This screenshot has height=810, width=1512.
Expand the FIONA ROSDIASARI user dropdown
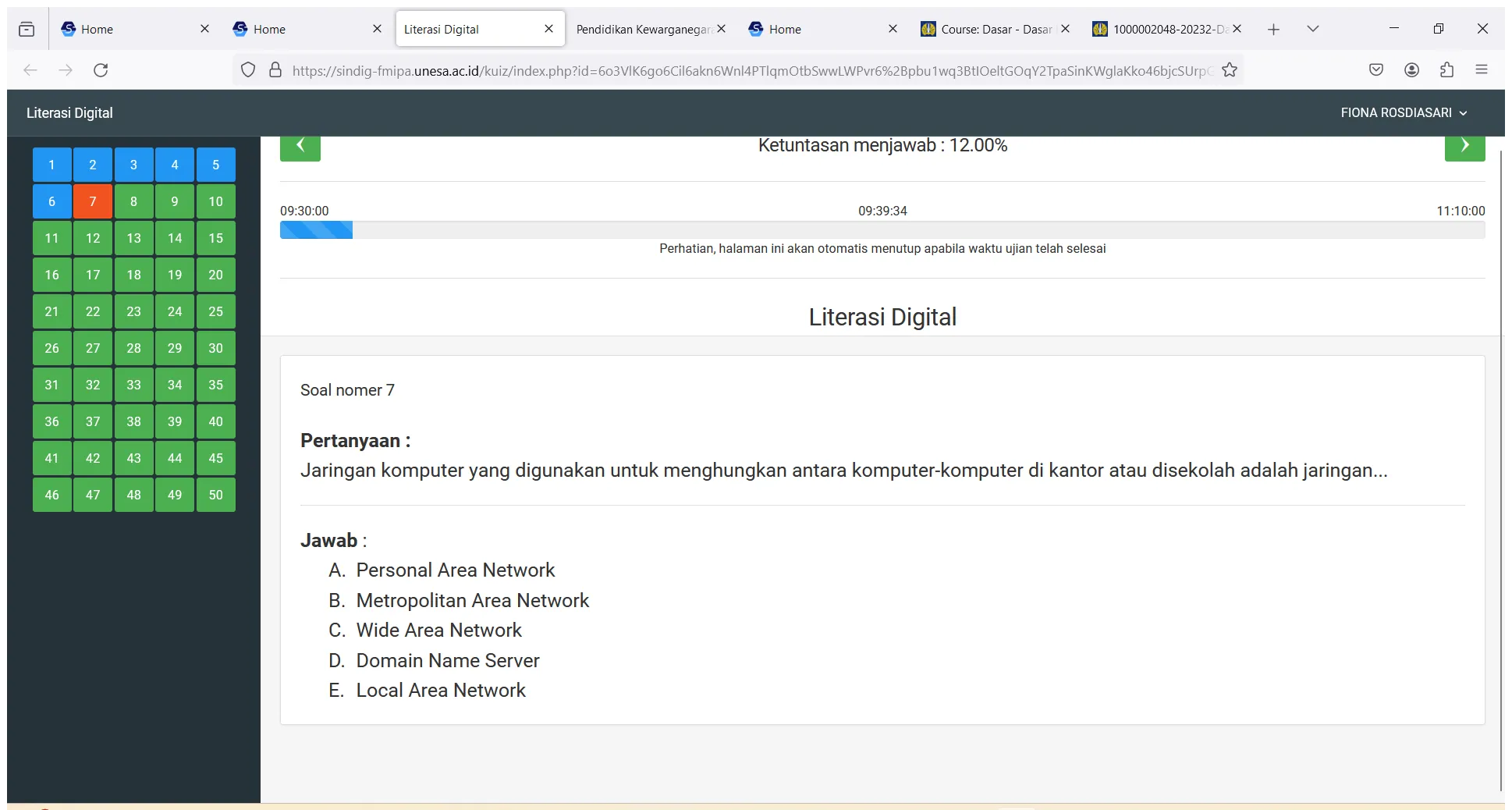(x=1404, y=113)
